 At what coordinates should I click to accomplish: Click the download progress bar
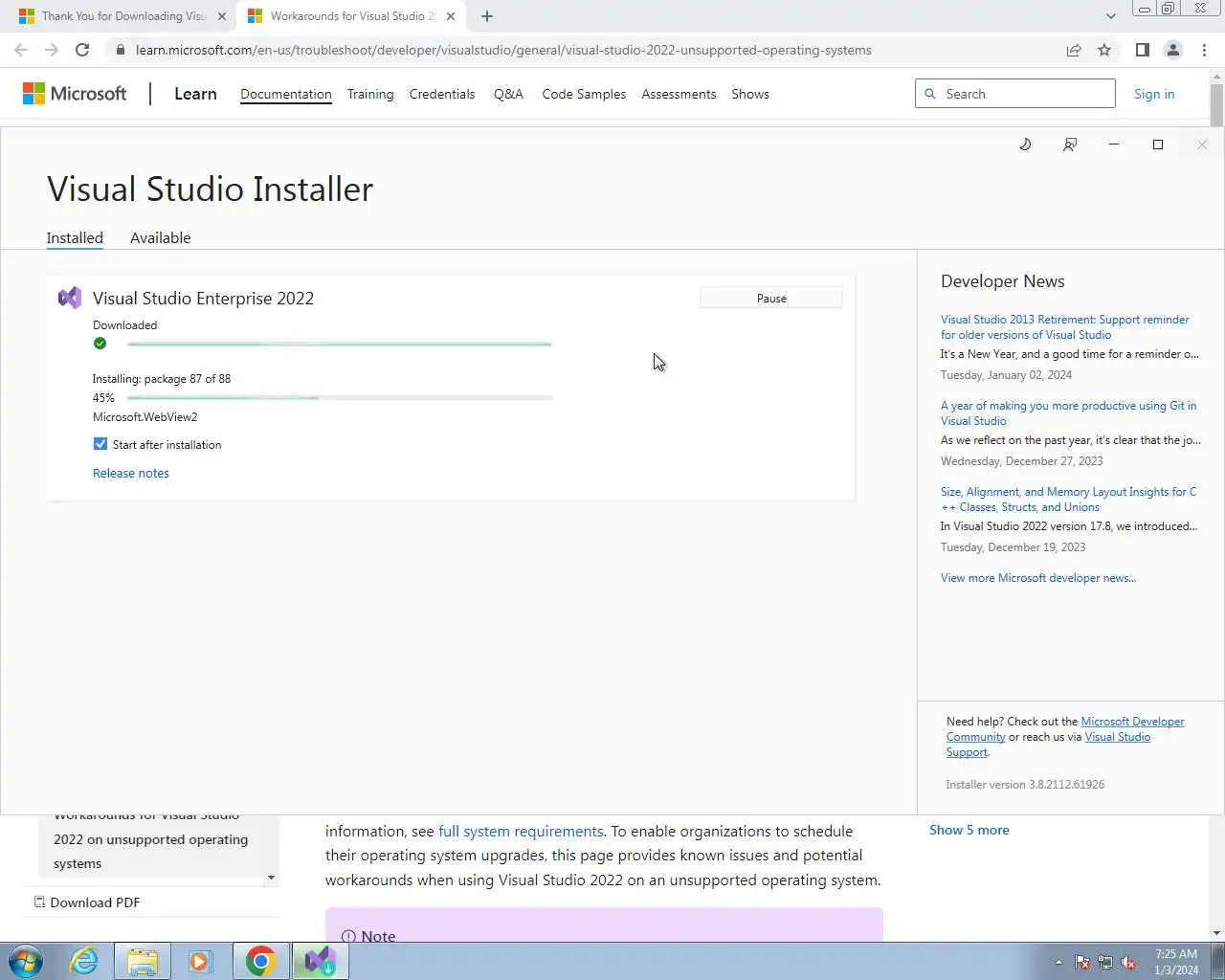339,344
